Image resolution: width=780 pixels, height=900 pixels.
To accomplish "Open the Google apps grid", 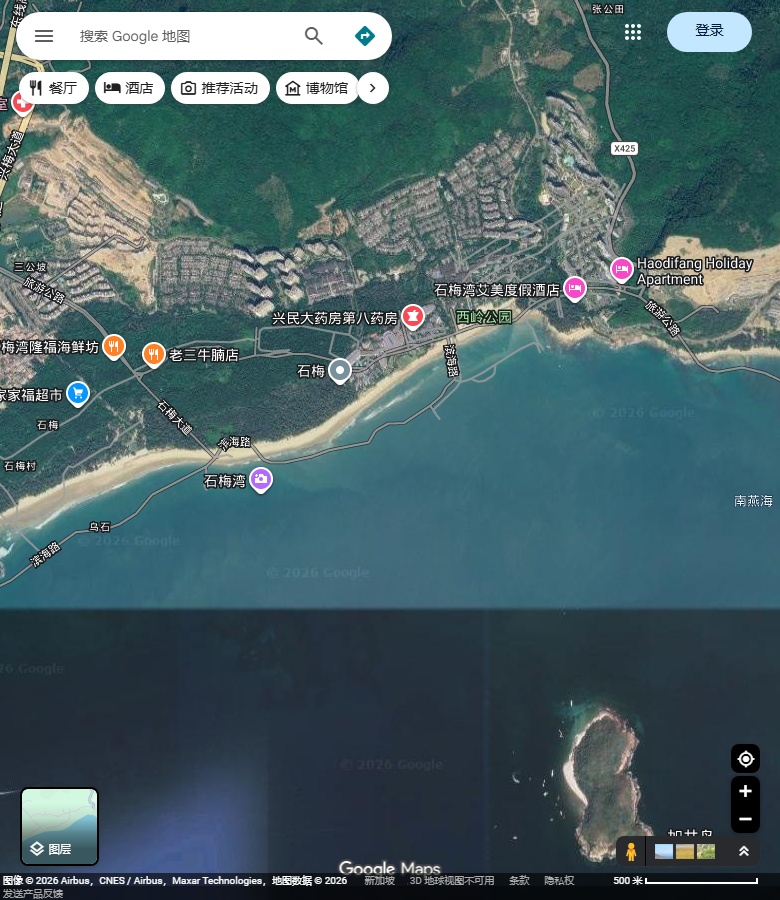I will [632, 32].
